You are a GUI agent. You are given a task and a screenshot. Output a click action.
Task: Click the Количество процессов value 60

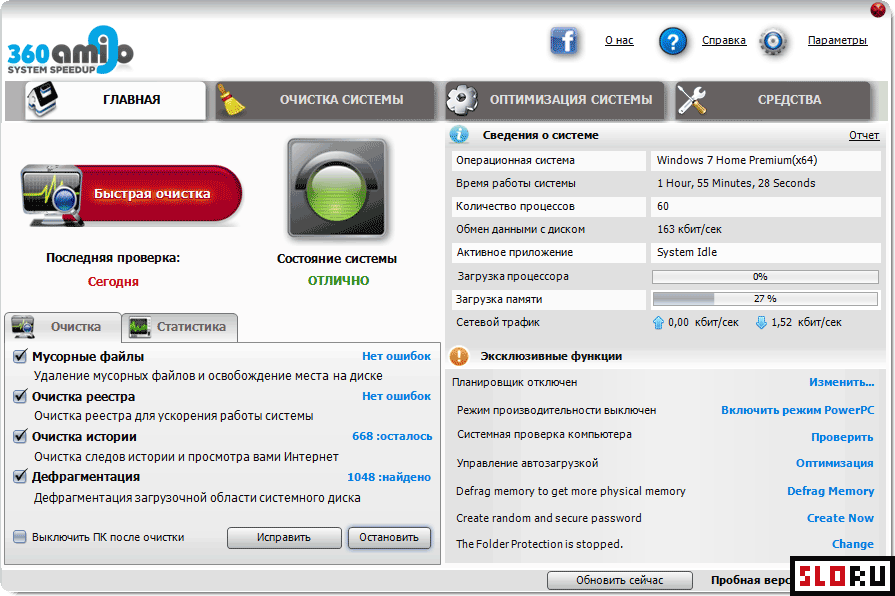pyautogui.click(x=663, y=206)
